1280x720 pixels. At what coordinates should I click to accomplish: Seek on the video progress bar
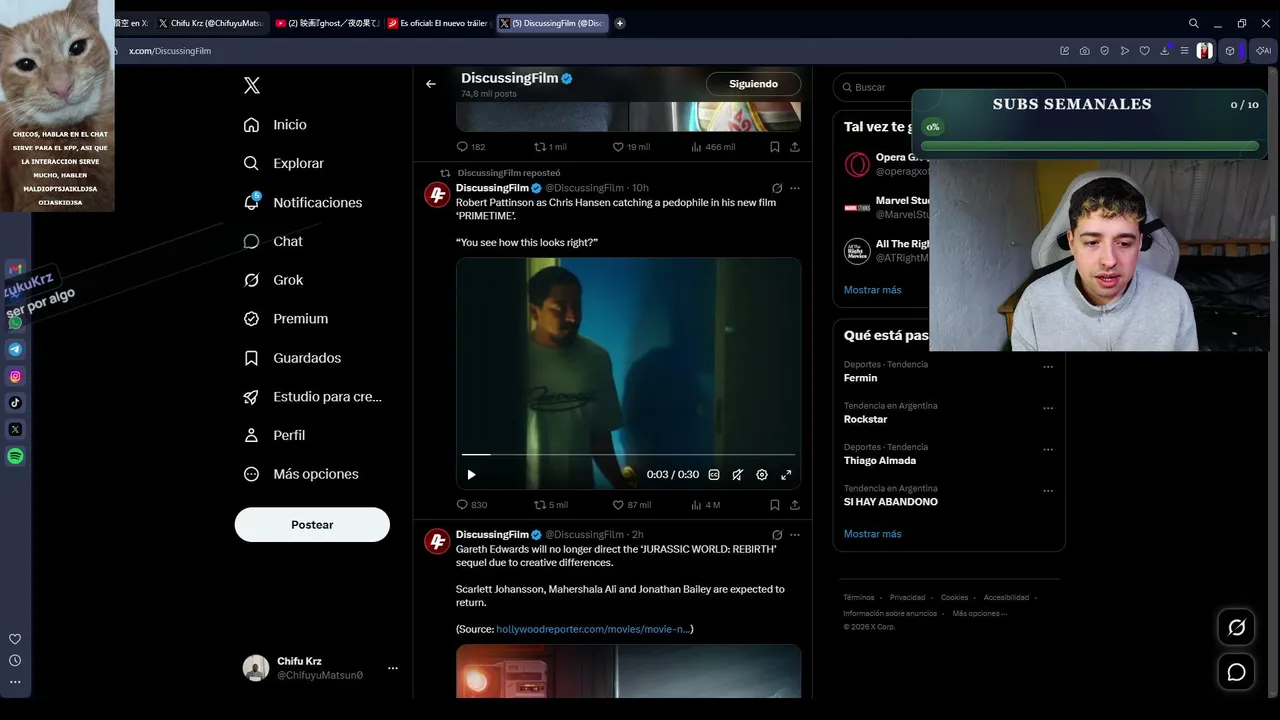[x=628, y=455]
